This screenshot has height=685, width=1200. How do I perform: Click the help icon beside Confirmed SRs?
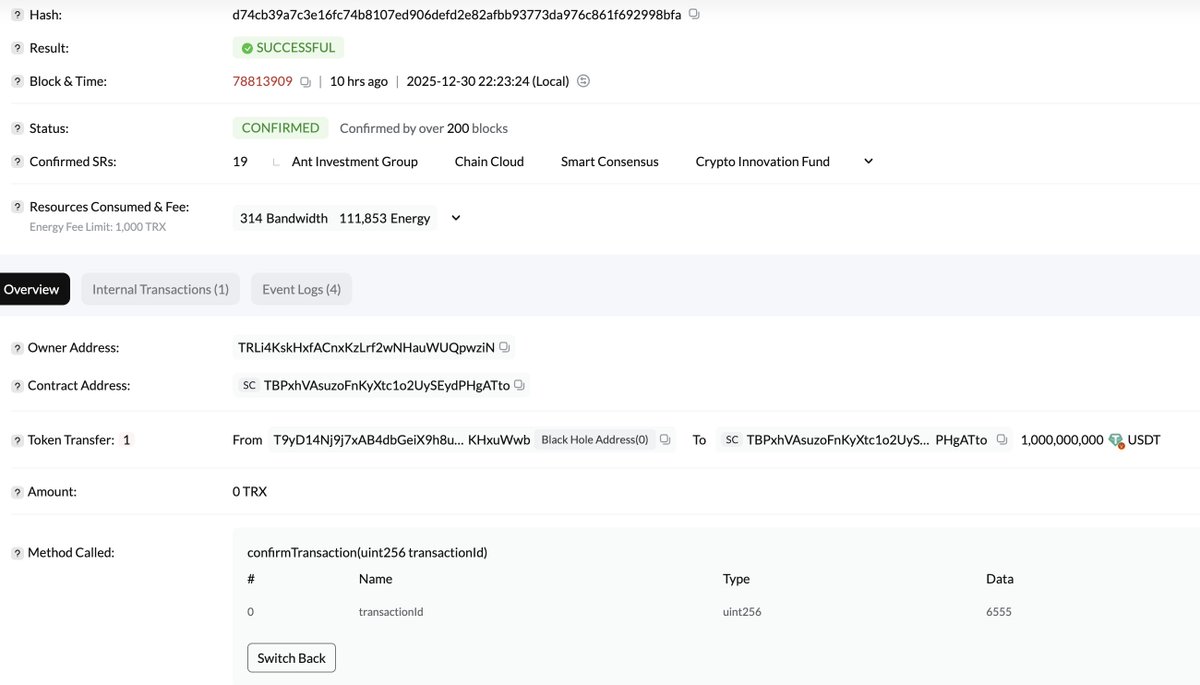pyautogui.click(x=17, y=162)
